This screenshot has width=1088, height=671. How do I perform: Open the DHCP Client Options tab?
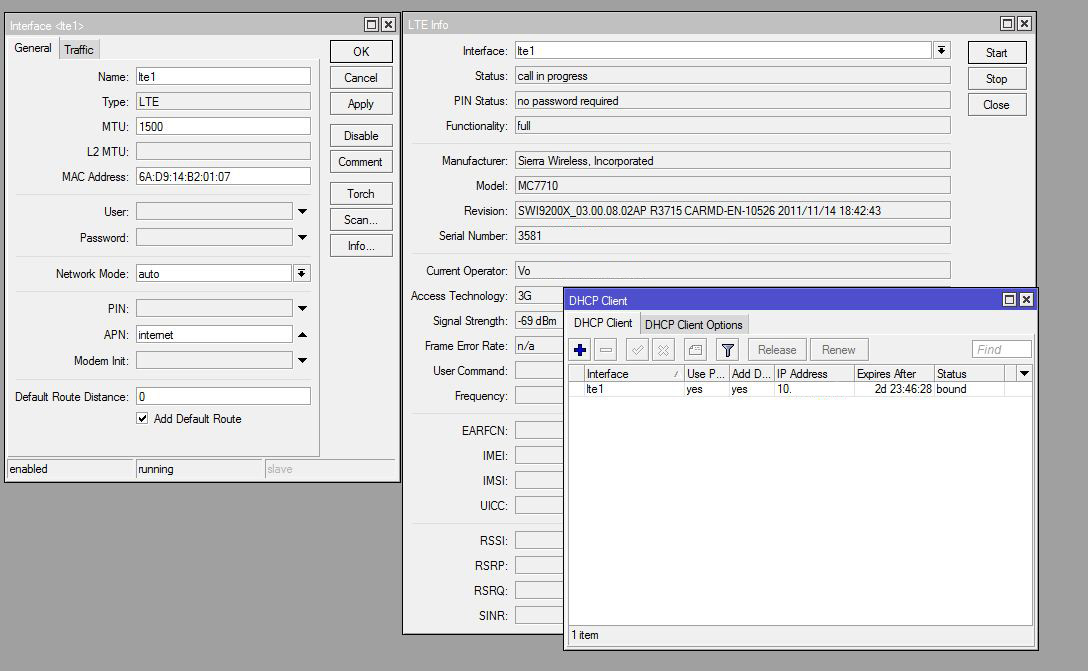[693, 325]
